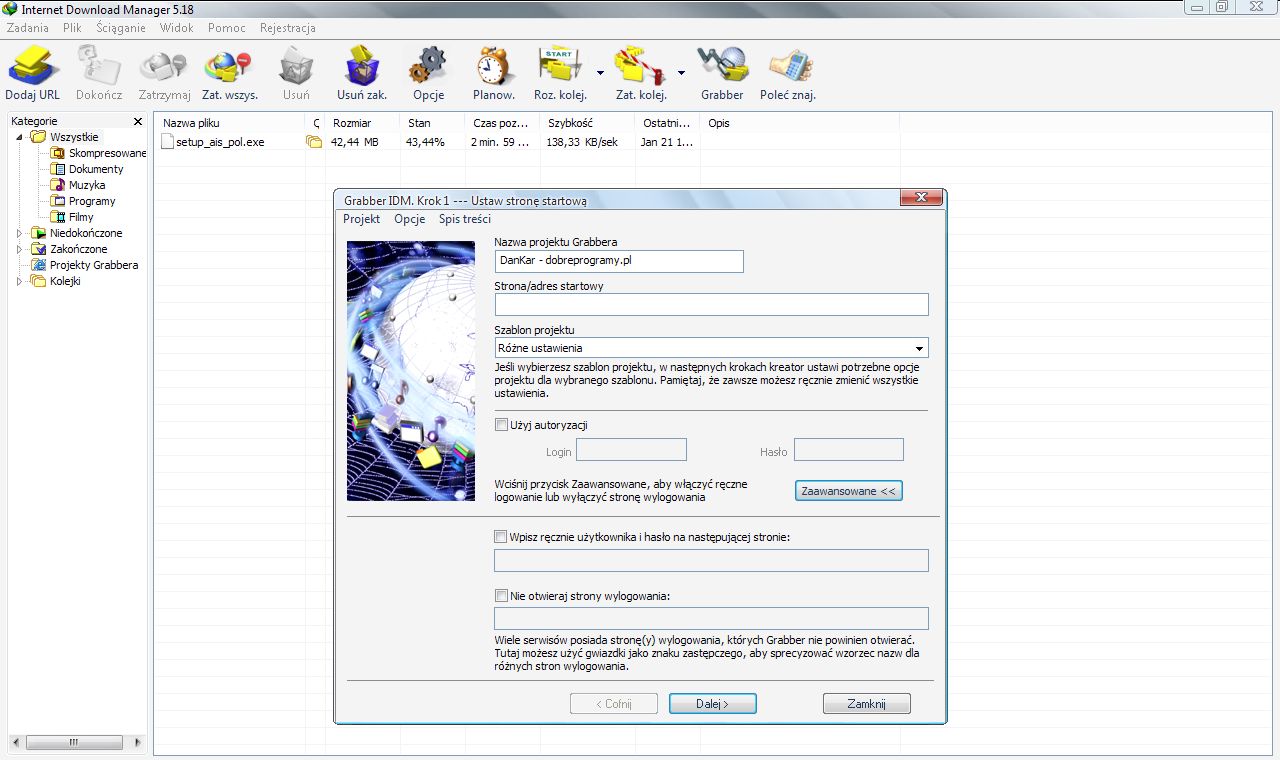Collapse the Wszystkie tree node
The height and width of the screenshot is (760, 1280).
[20, 137]
